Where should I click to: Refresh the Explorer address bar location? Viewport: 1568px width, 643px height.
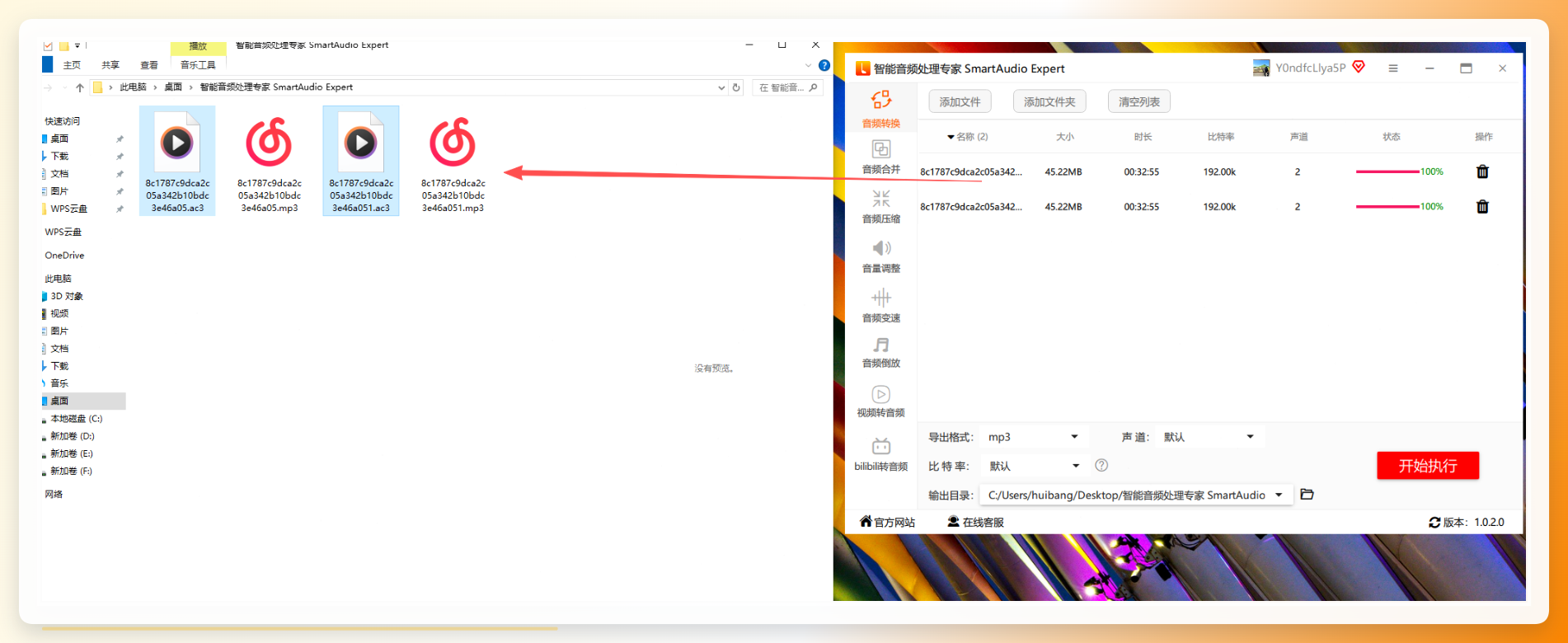tap(736, 87)
